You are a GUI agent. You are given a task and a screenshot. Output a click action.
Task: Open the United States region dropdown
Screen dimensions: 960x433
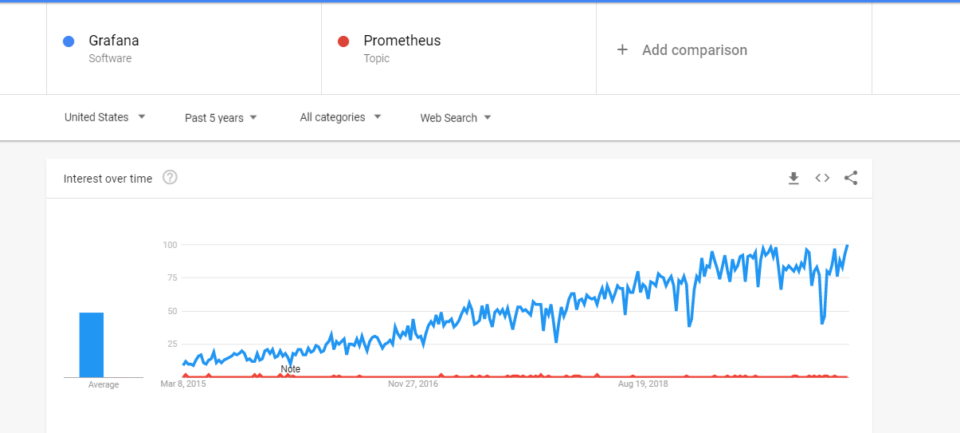pyautogui.click(x=105, y=117)
